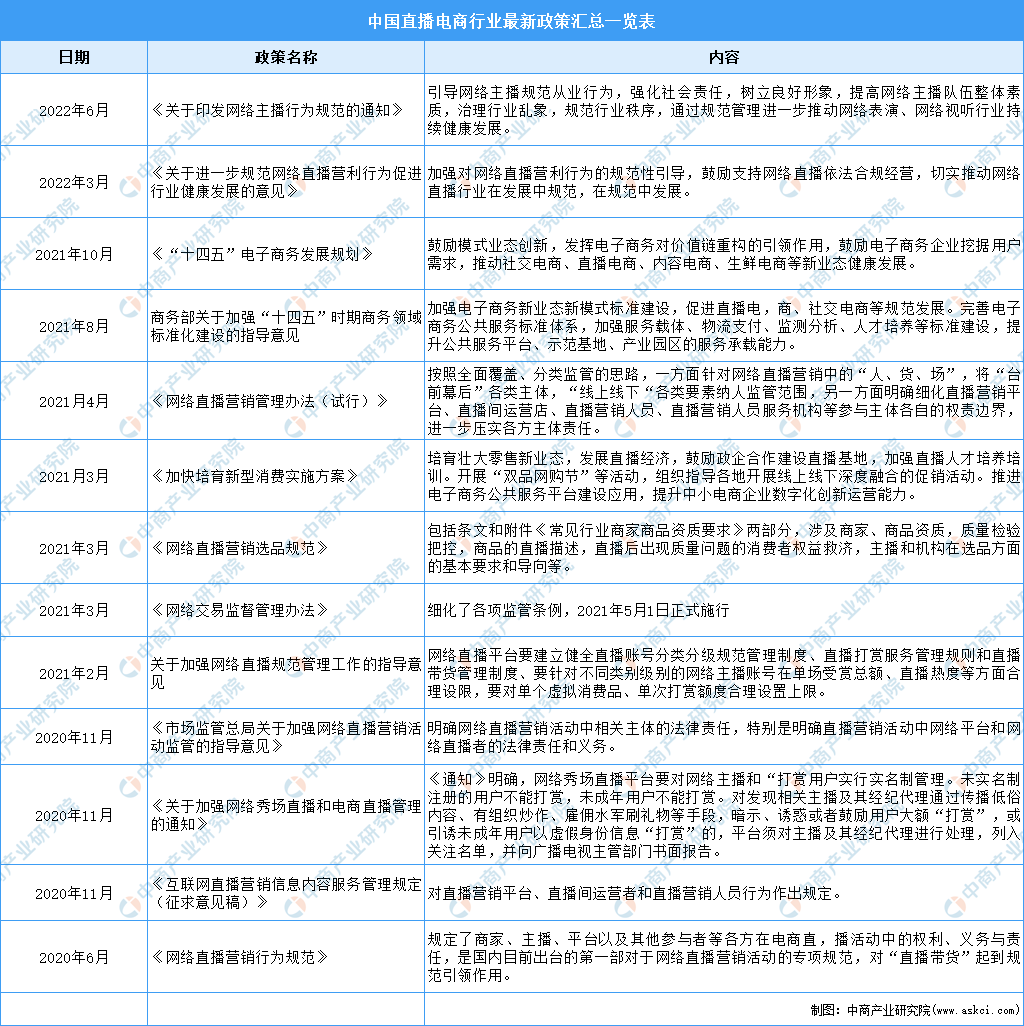This screenshot has width=1024, height=1026.
Task: Click the credit "制图：中商产业研究院(www.askci.com)"
Action: click(x=915, y=1010)
